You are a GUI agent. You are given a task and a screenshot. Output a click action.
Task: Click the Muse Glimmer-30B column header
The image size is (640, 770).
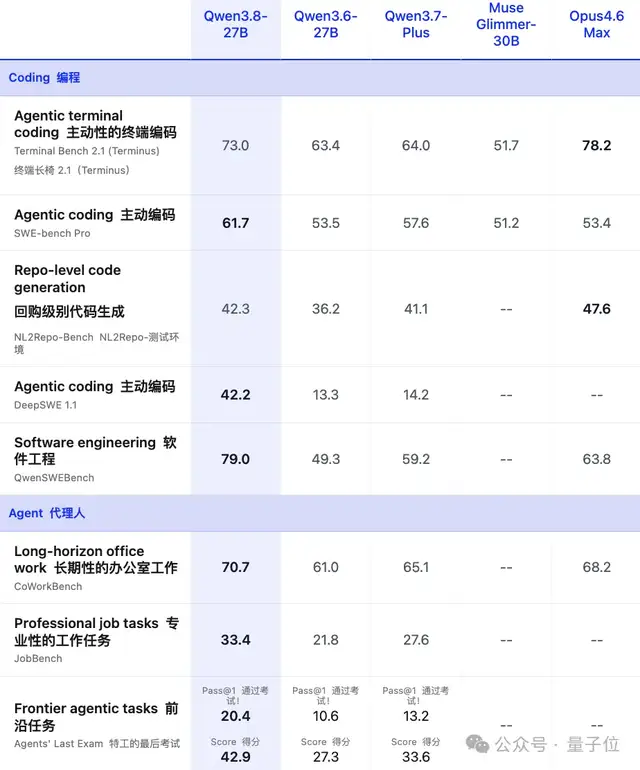506,25
